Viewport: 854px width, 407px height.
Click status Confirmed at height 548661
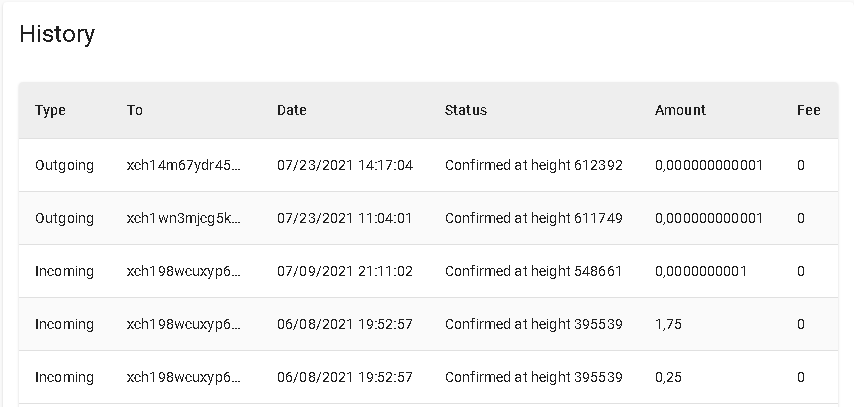[x=533, y=271]
